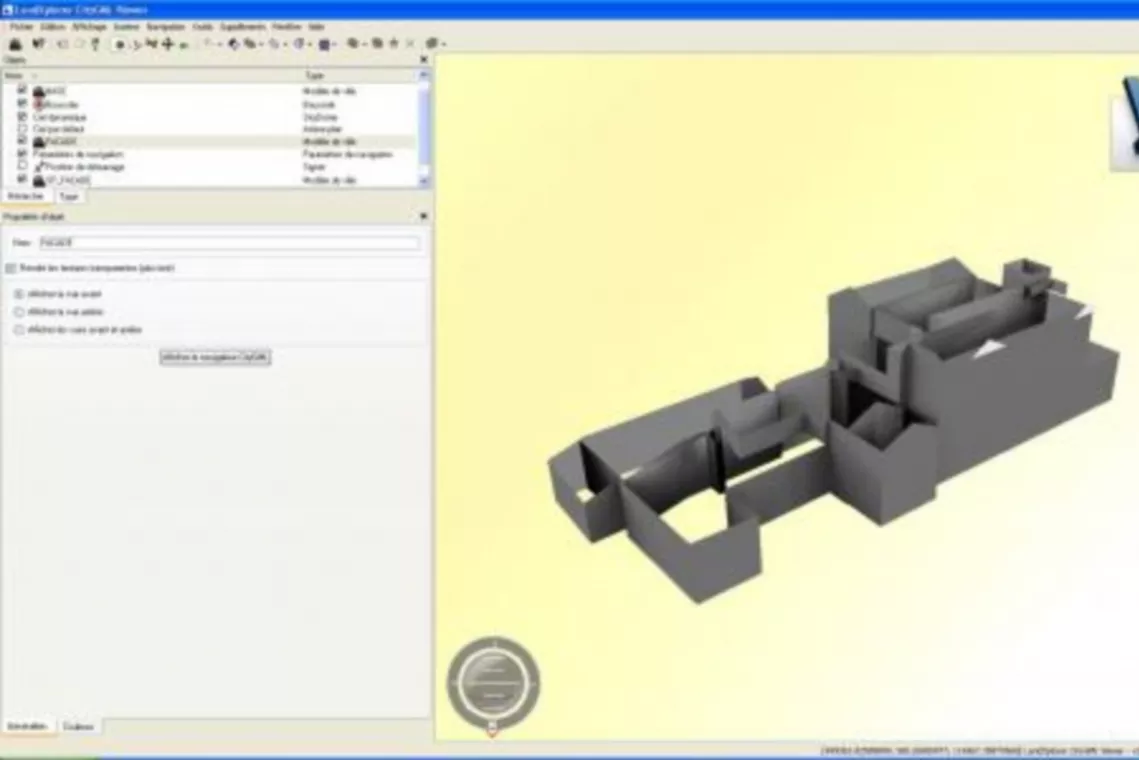The height and width of the screenshot is (760, 1139).
Task: Click the X icon in the toolbar
Action: point(409,44)
